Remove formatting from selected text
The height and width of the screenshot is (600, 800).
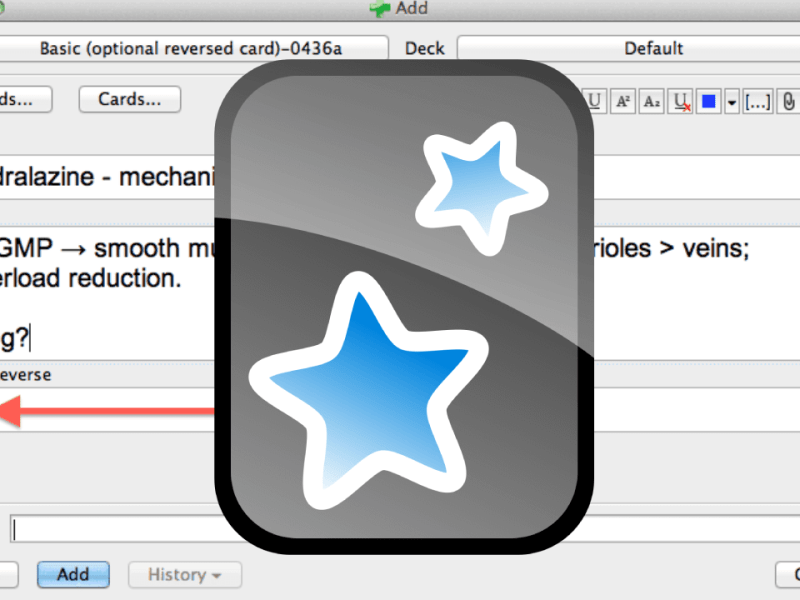681,101
